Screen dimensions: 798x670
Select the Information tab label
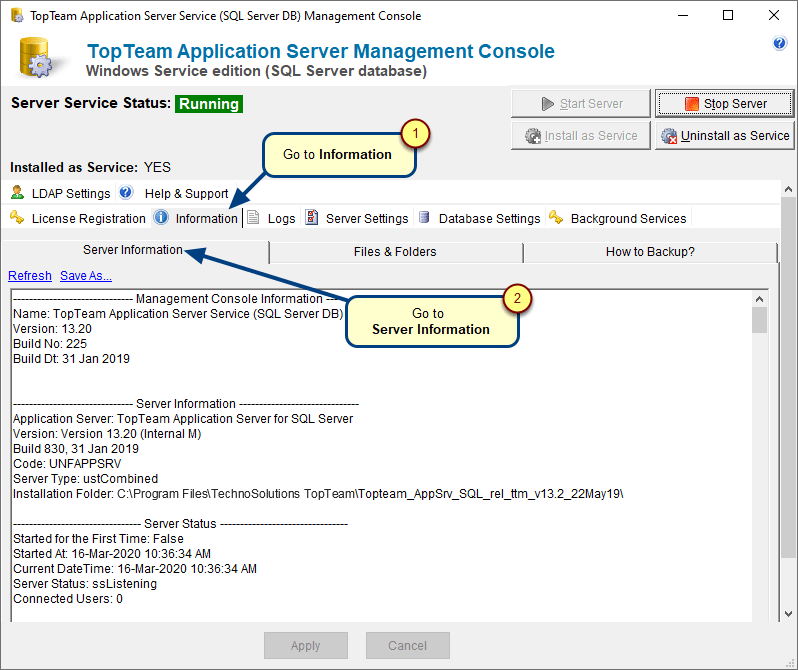click(207, 218)
